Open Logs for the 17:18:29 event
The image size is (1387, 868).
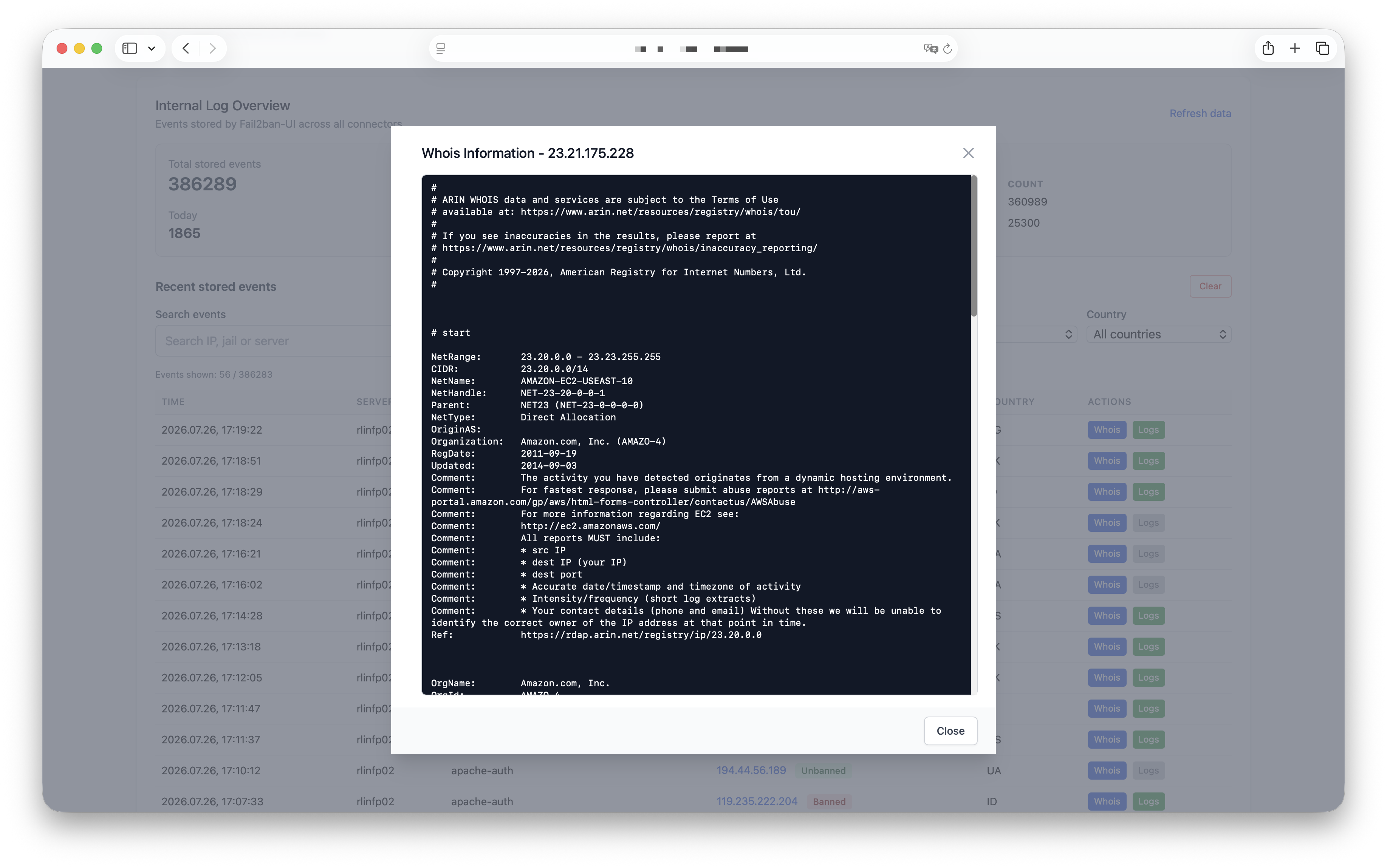1149,491
